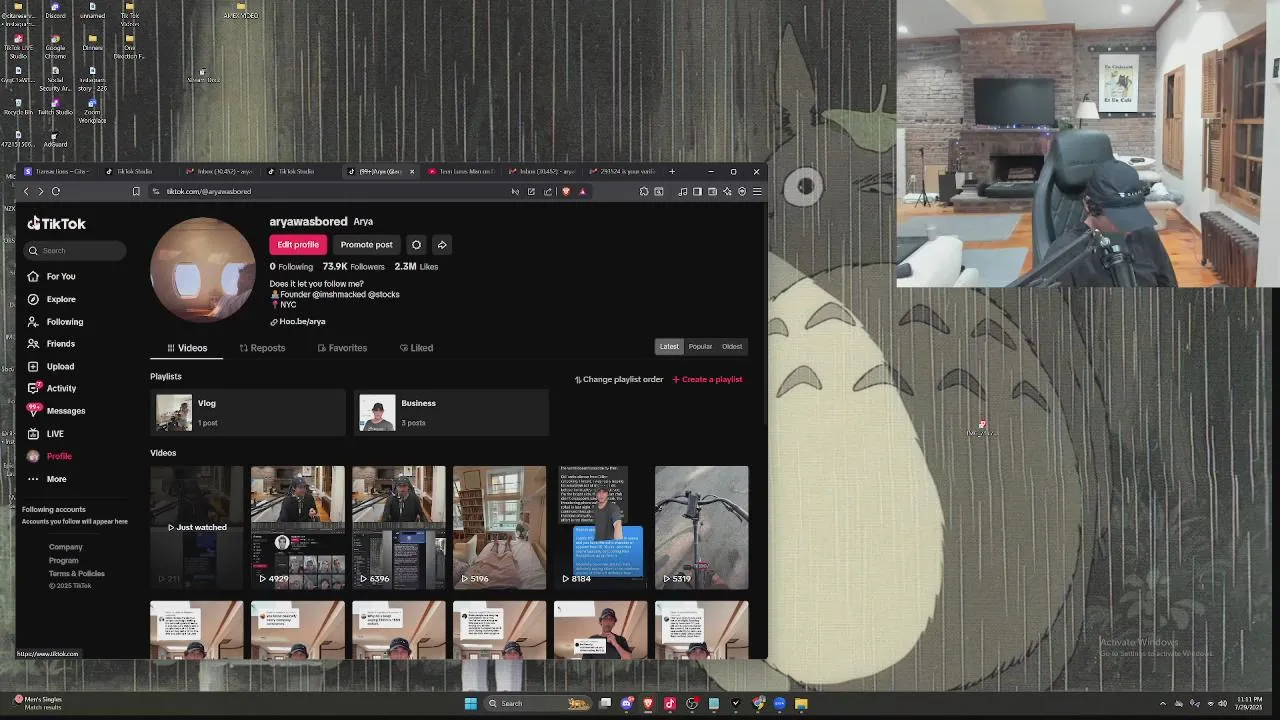Open the More menu in the sidebar
Viewport: 1280px width, 720px height.
pos(47,479)
